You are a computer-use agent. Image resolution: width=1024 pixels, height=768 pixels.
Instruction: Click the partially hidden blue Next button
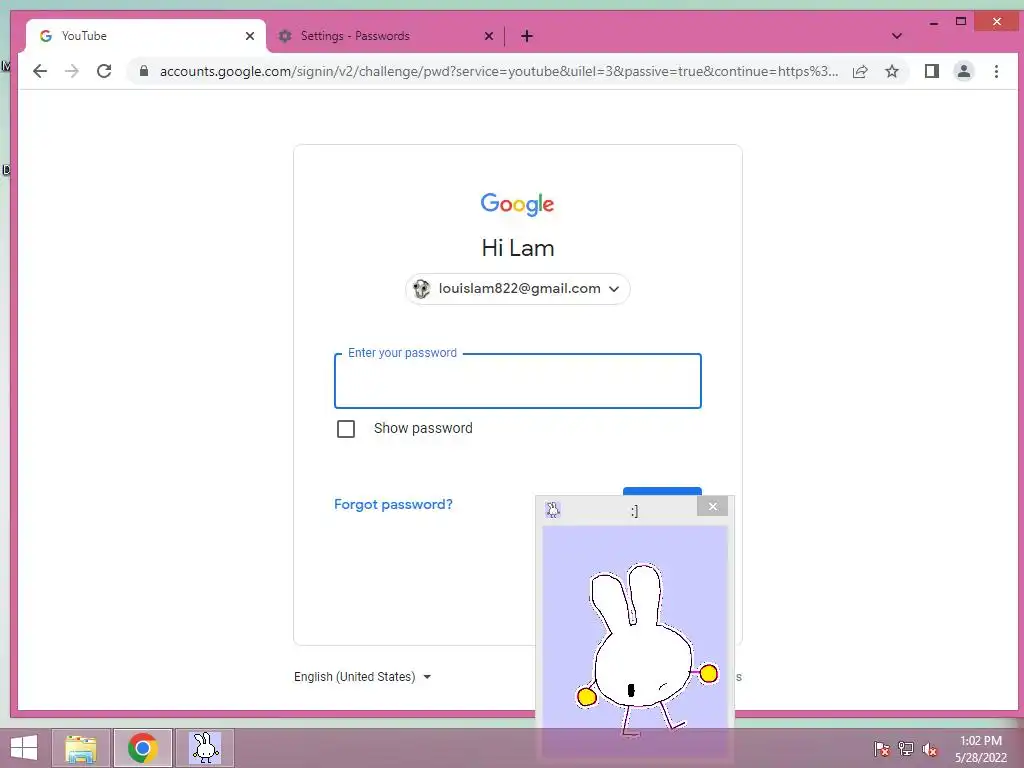pos(662,491)
